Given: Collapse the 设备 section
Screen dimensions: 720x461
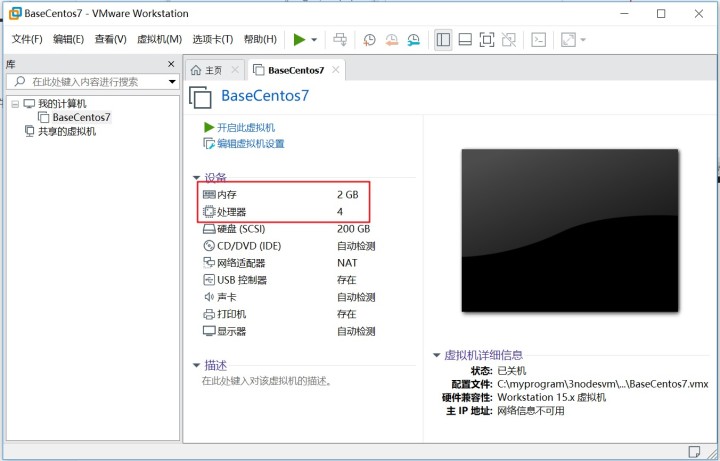Looking at the screenshot, I should (197, 178).
